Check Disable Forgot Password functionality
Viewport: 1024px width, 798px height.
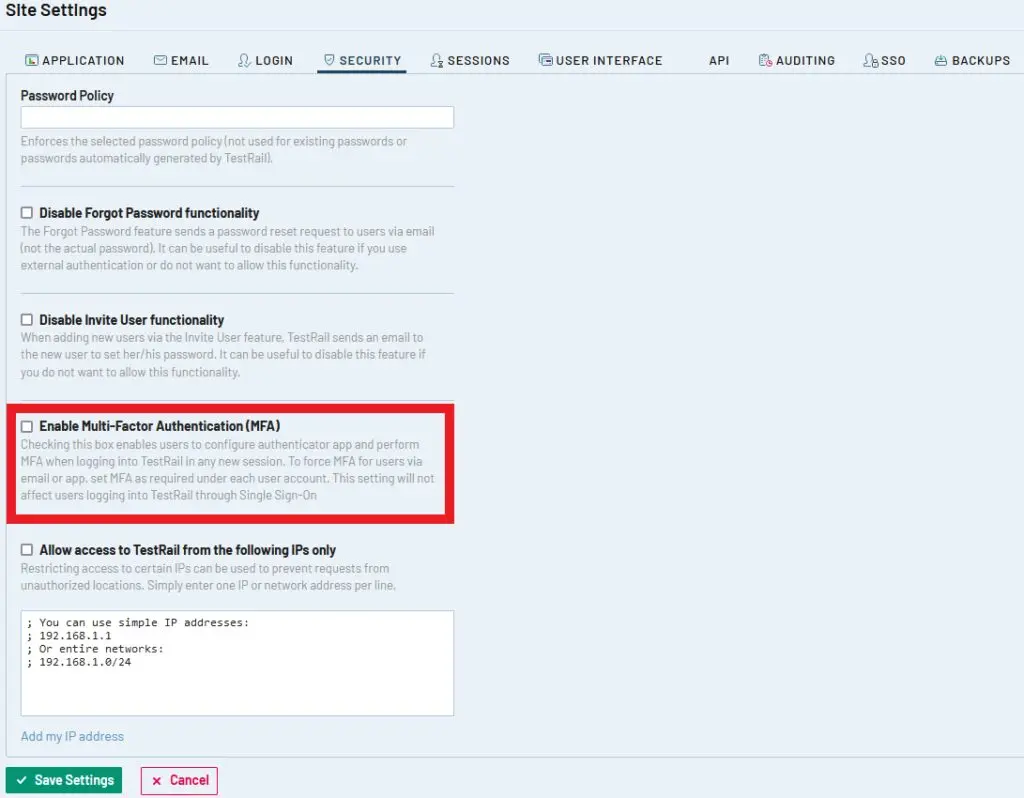coord(27,213)
